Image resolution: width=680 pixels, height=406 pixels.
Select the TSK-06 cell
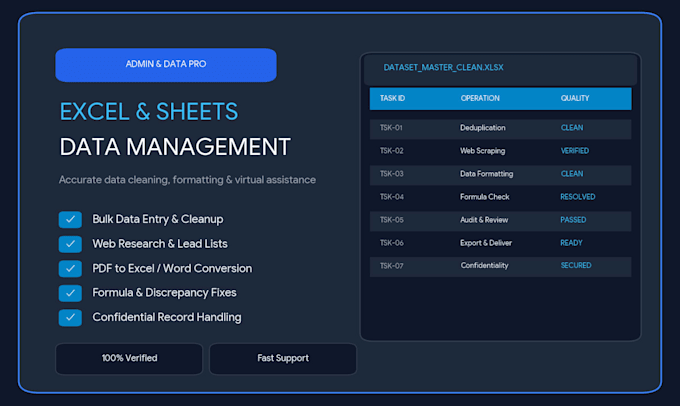pos(392,243)
